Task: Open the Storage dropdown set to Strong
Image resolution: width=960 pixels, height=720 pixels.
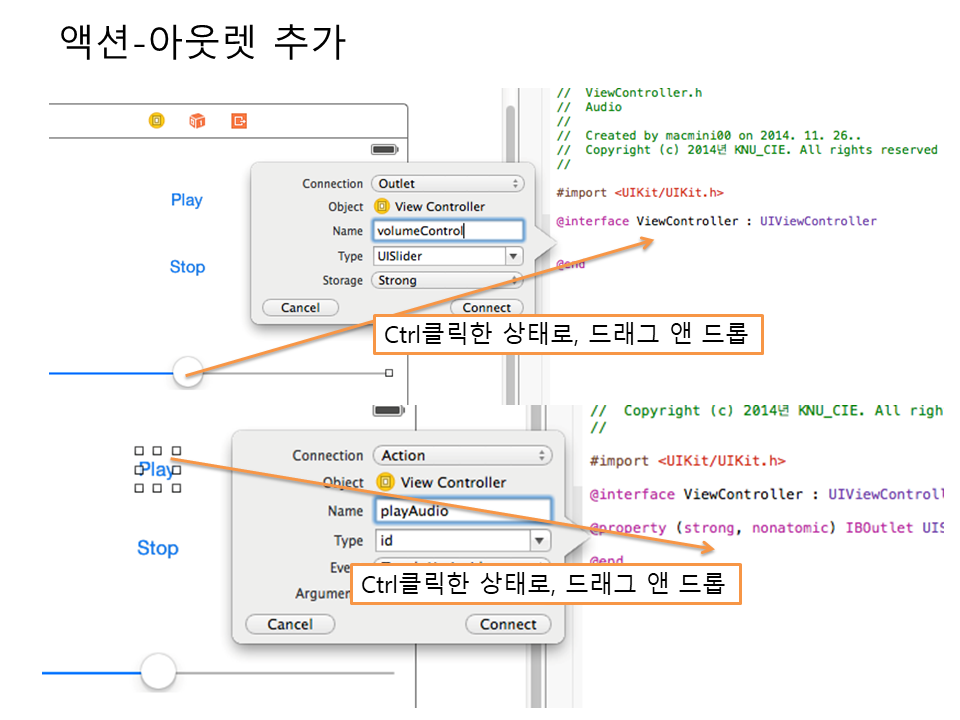Action: [x=447, y=281]
